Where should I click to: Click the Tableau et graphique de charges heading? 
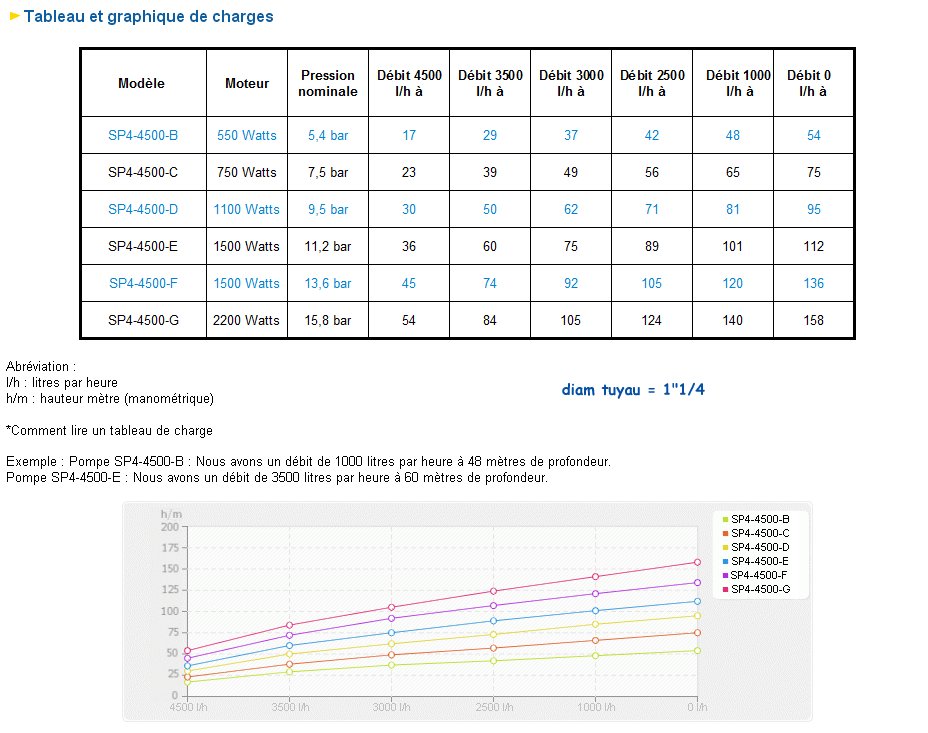(148, 16)
